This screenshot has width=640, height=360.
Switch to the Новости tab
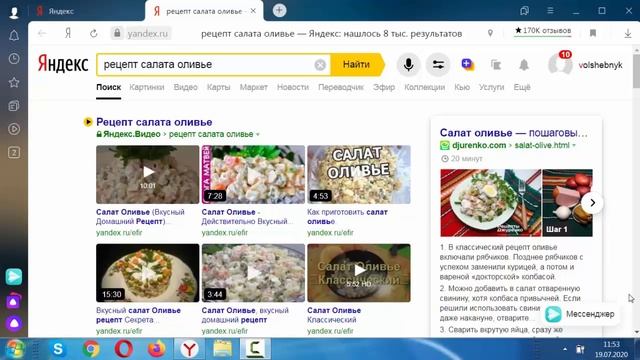pos(293,87)
